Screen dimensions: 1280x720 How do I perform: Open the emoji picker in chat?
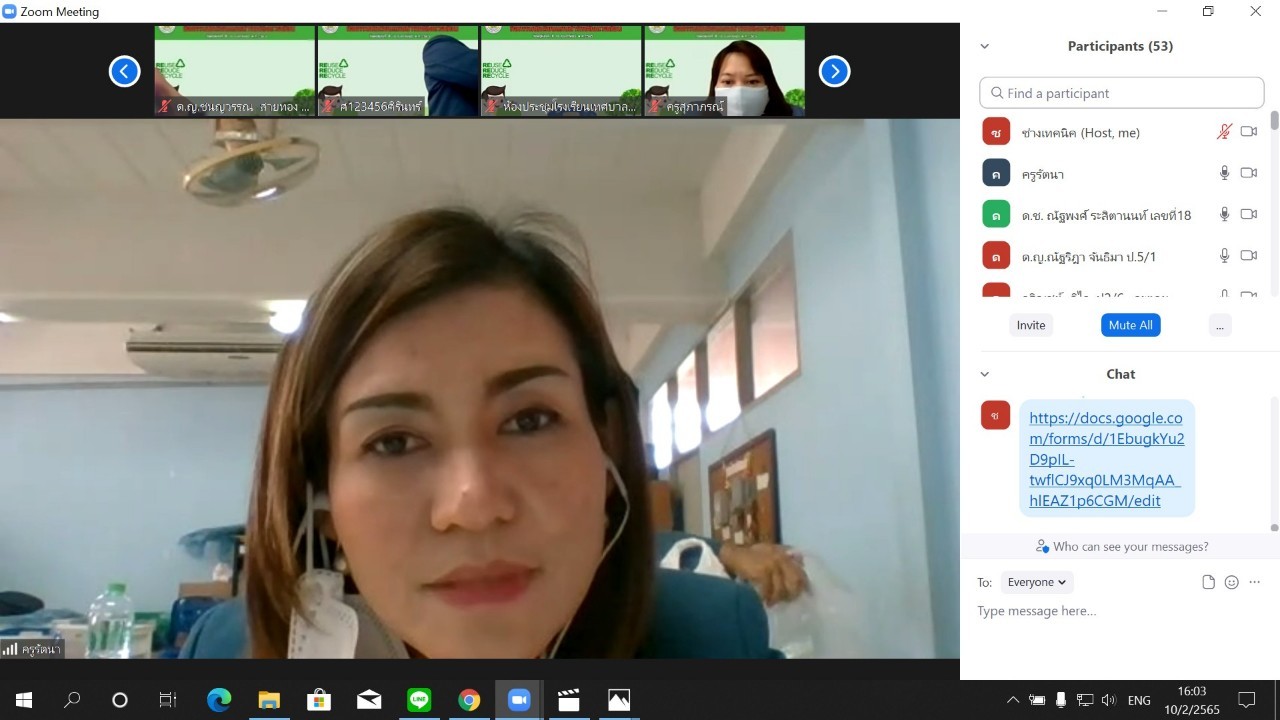[1231, 582]
